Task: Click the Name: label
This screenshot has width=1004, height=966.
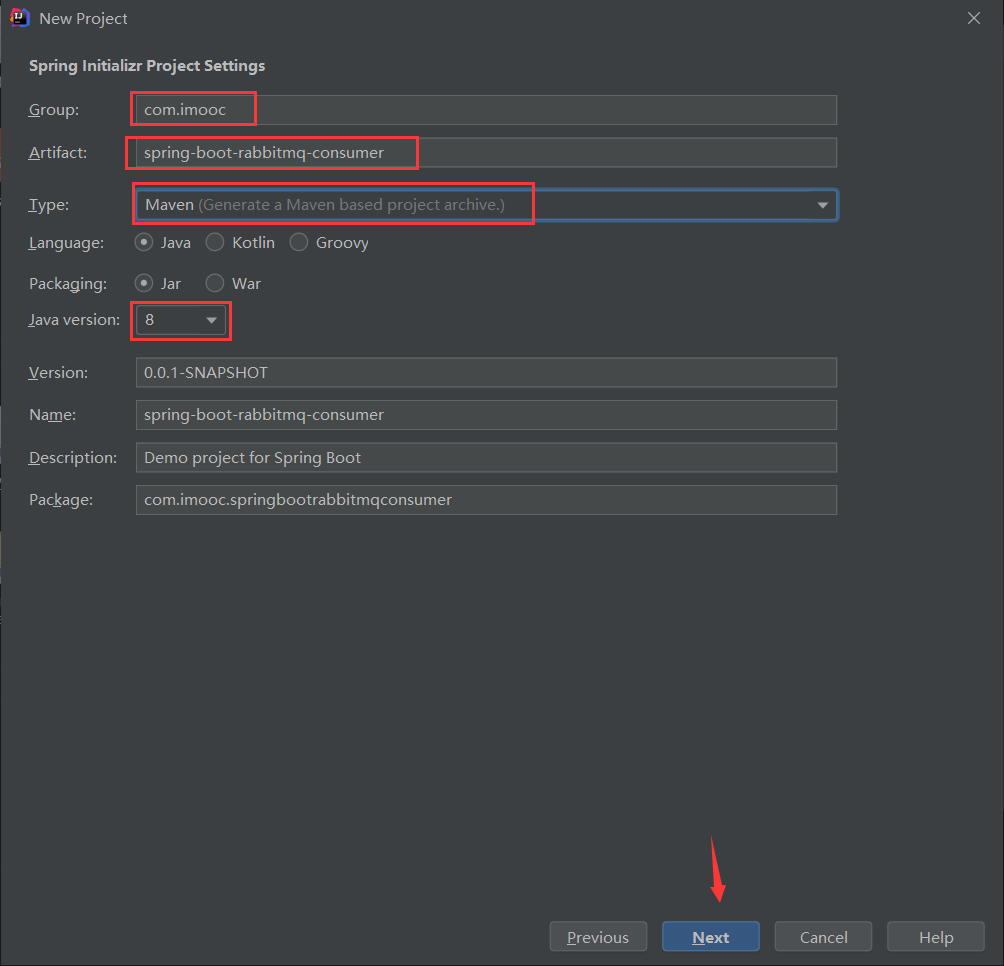Action: [x=53, y=415]
